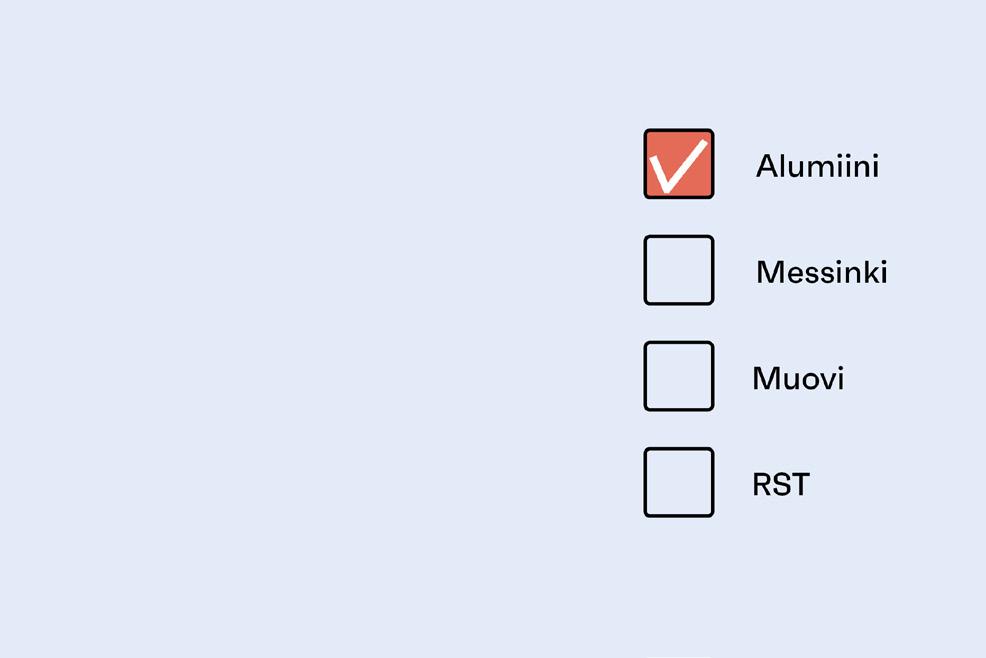This screenshot has width=986, height=658.
Task: Click the Muovi text label
Action: pyautogui.click(x=798, y=378)
